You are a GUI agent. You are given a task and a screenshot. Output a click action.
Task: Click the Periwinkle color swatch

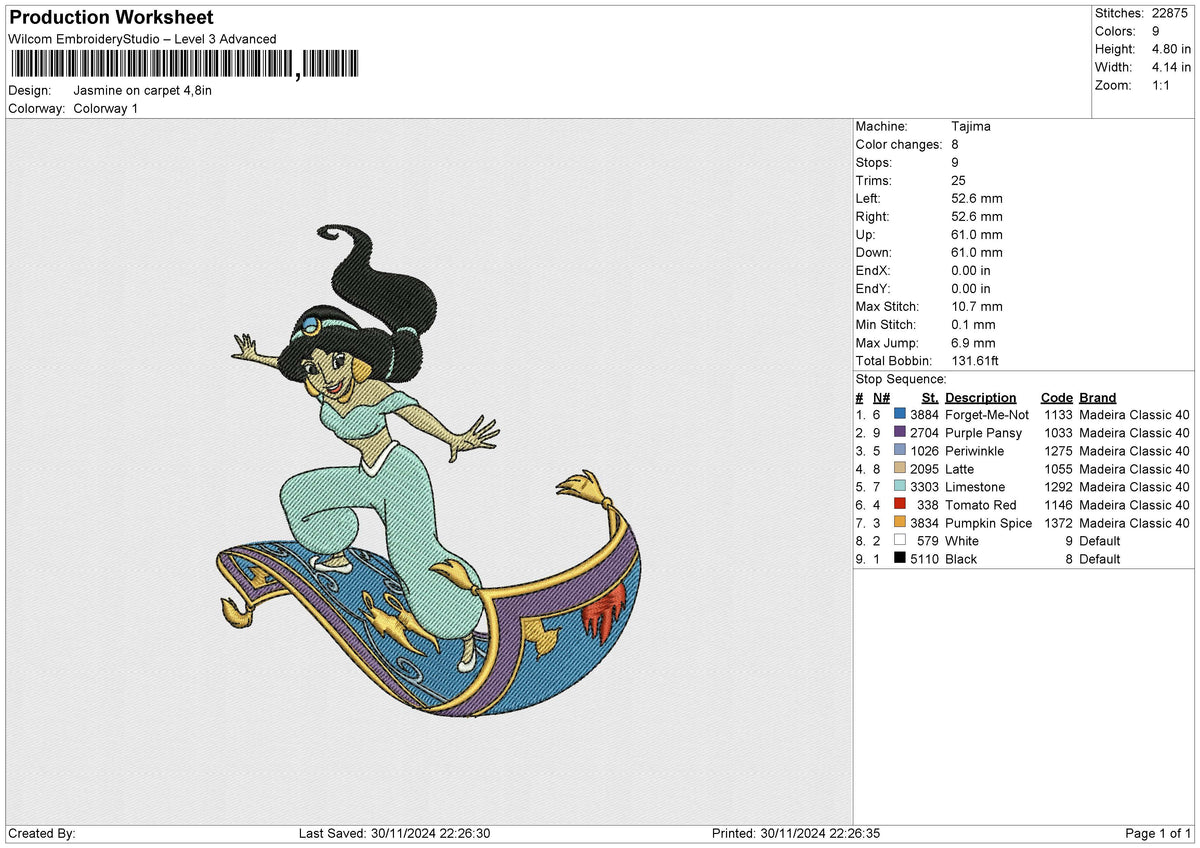(900, 450)
